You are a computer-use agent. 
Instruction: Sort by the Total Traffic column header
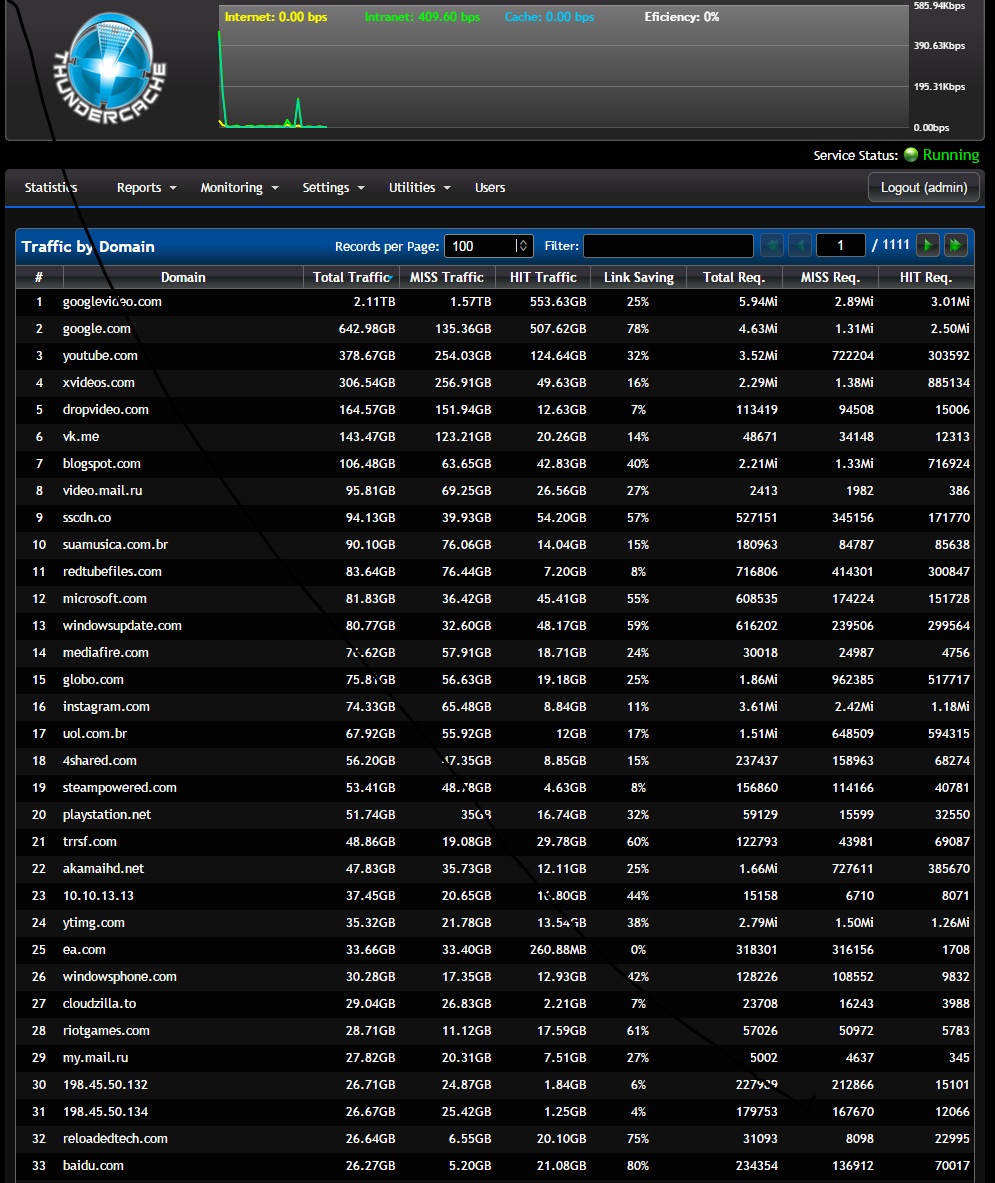tap(352, 278)
